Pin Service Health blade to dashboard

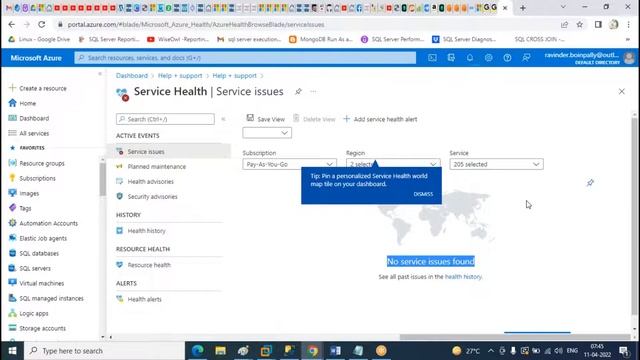pyautogui.click(x=298, y=91)
